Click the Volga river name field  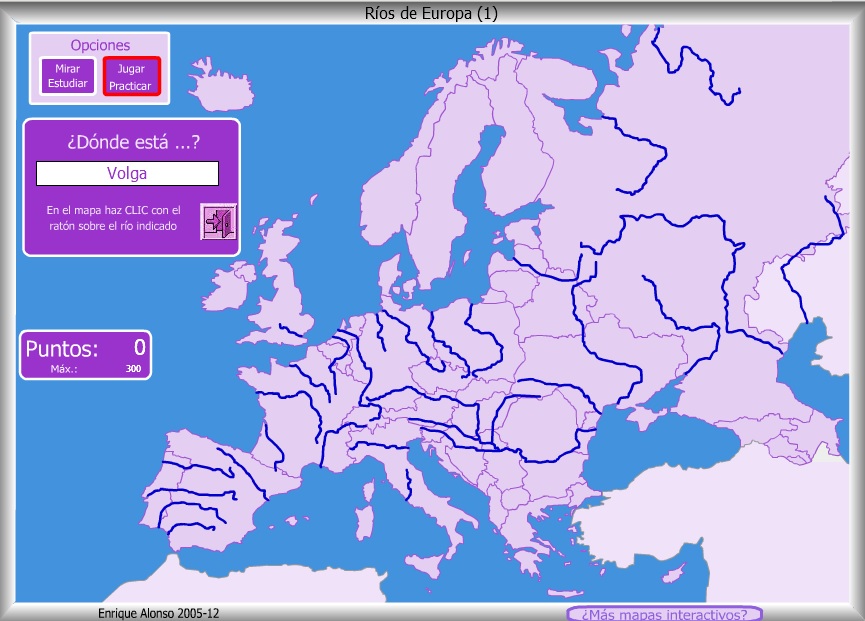(127, 174)
